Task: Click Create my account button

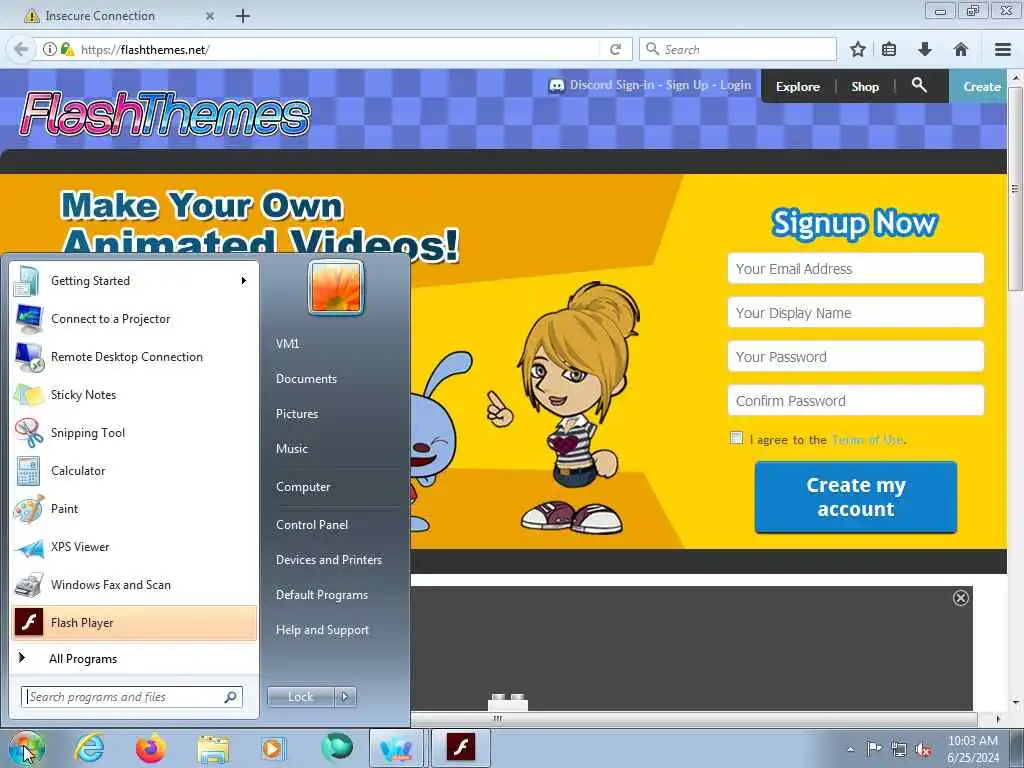Action: pyautogui.click(x=856, y=497)
